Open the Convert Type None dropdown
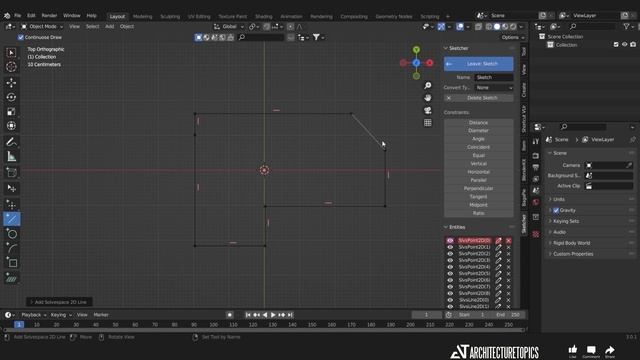Screen dimensions: 640x360 [x=494, y=88]
